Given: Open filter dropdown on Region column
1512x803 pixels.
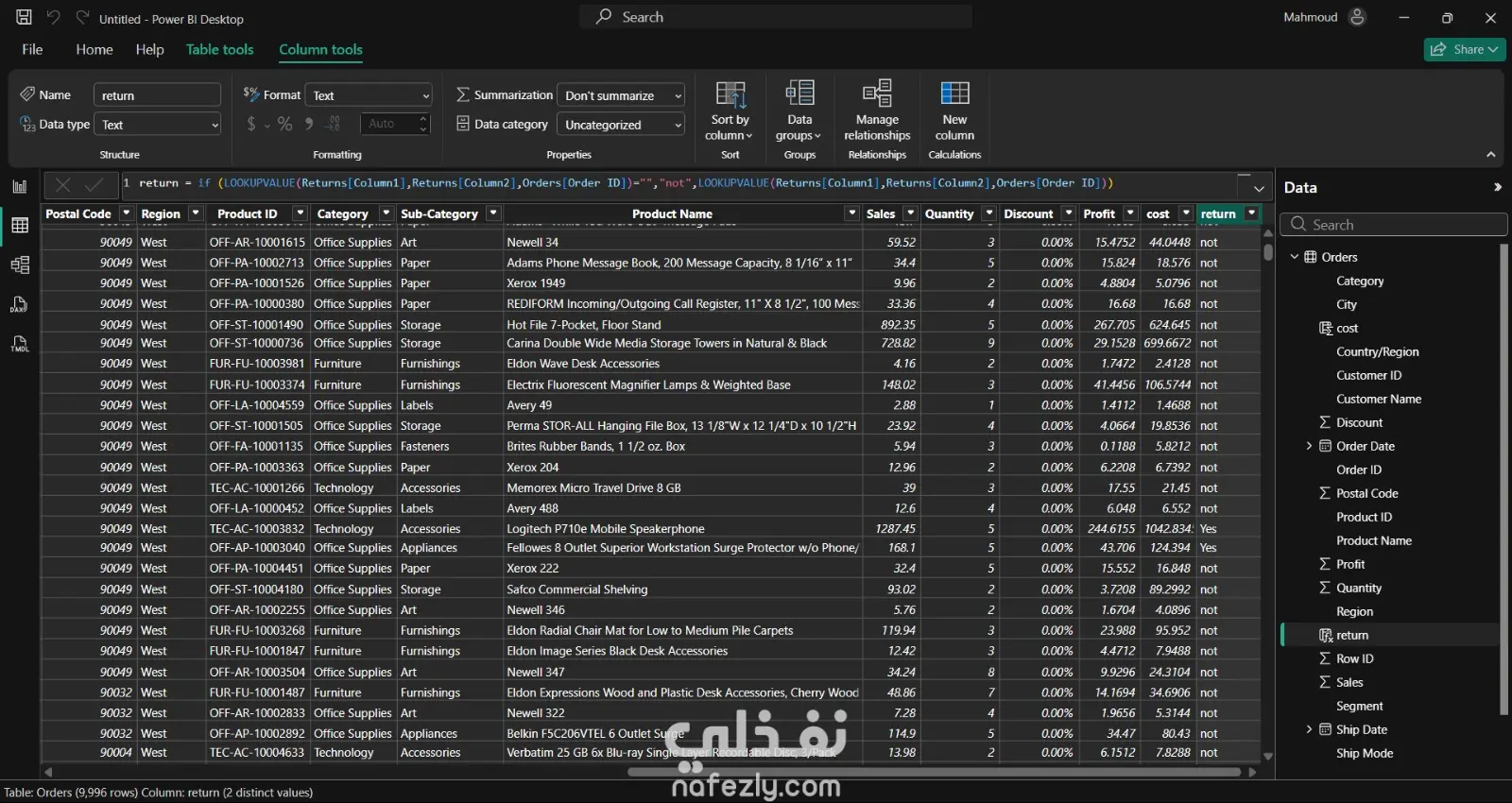Looking at the screenshot, I should point(196,214).
